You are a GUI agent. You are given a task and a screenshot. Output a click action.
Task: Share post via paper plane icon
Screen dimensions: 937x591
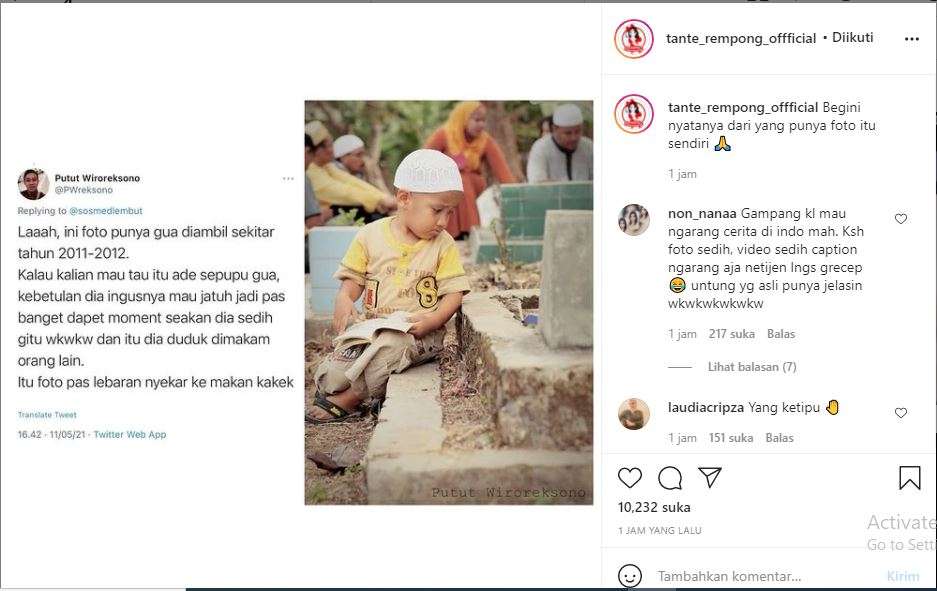tap(710, 478)
